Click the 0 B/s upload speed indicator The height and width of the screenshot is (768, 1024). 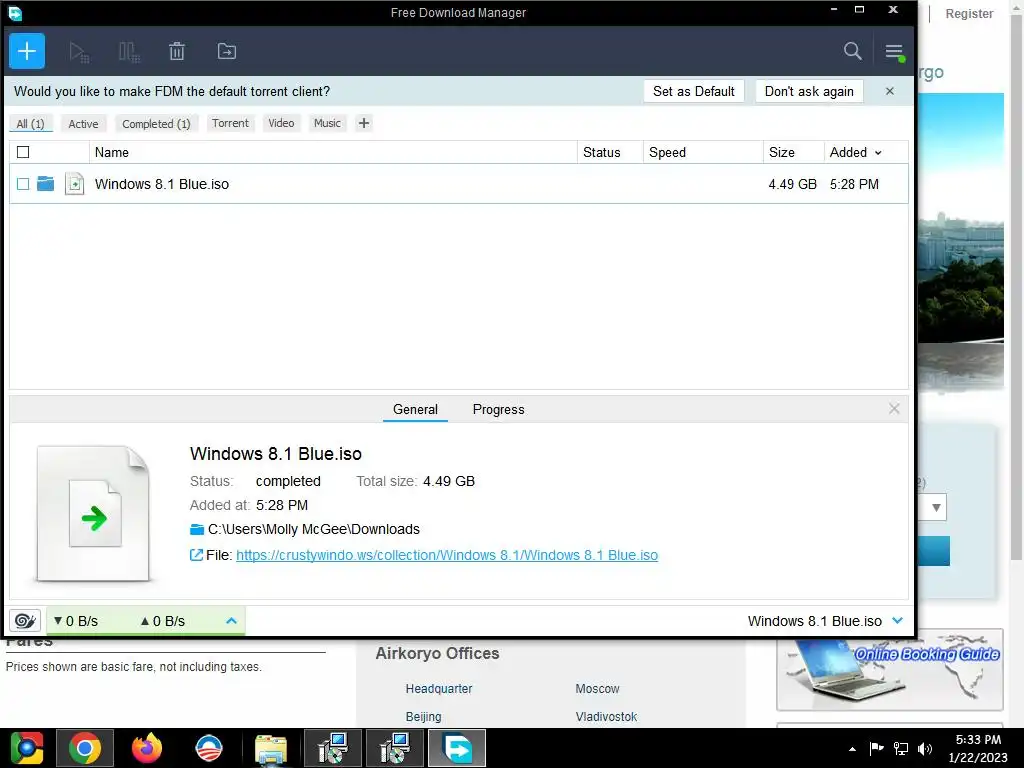pyautogui.click(x=163, y=621)
